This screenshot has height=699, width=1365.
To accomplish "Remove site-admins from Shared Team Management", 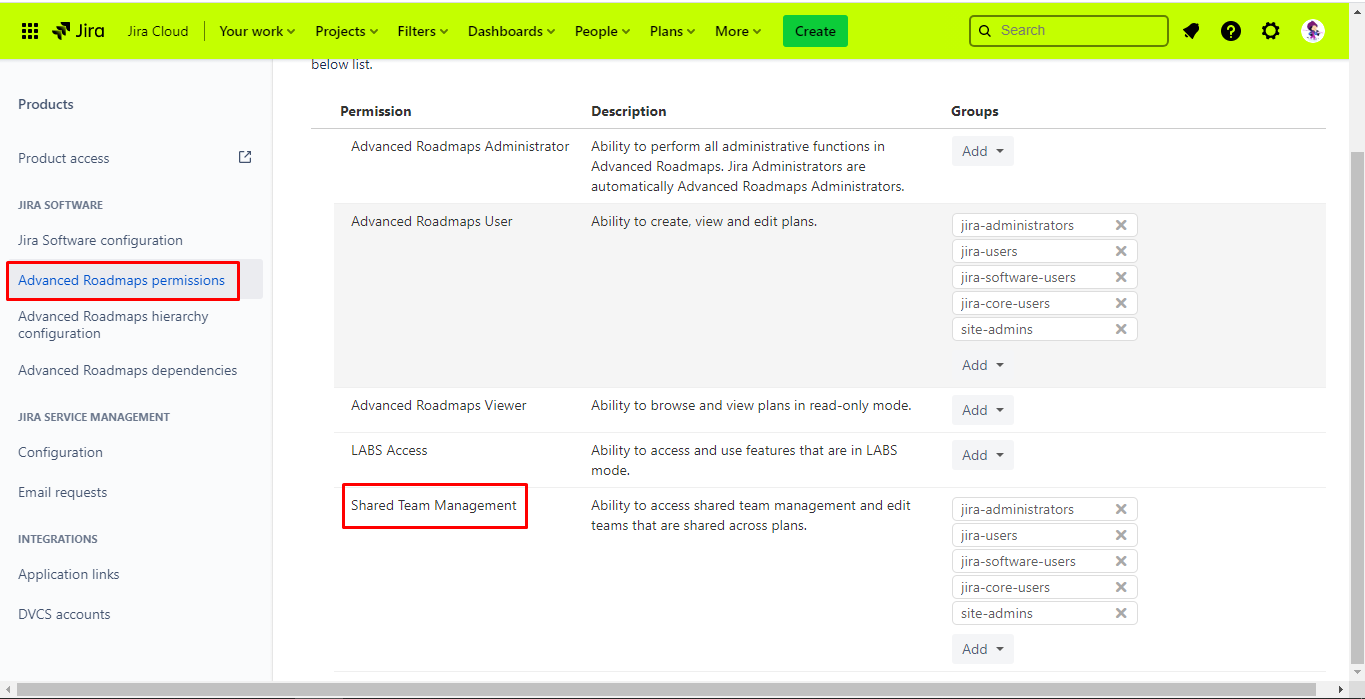I will coord(1121,613).
